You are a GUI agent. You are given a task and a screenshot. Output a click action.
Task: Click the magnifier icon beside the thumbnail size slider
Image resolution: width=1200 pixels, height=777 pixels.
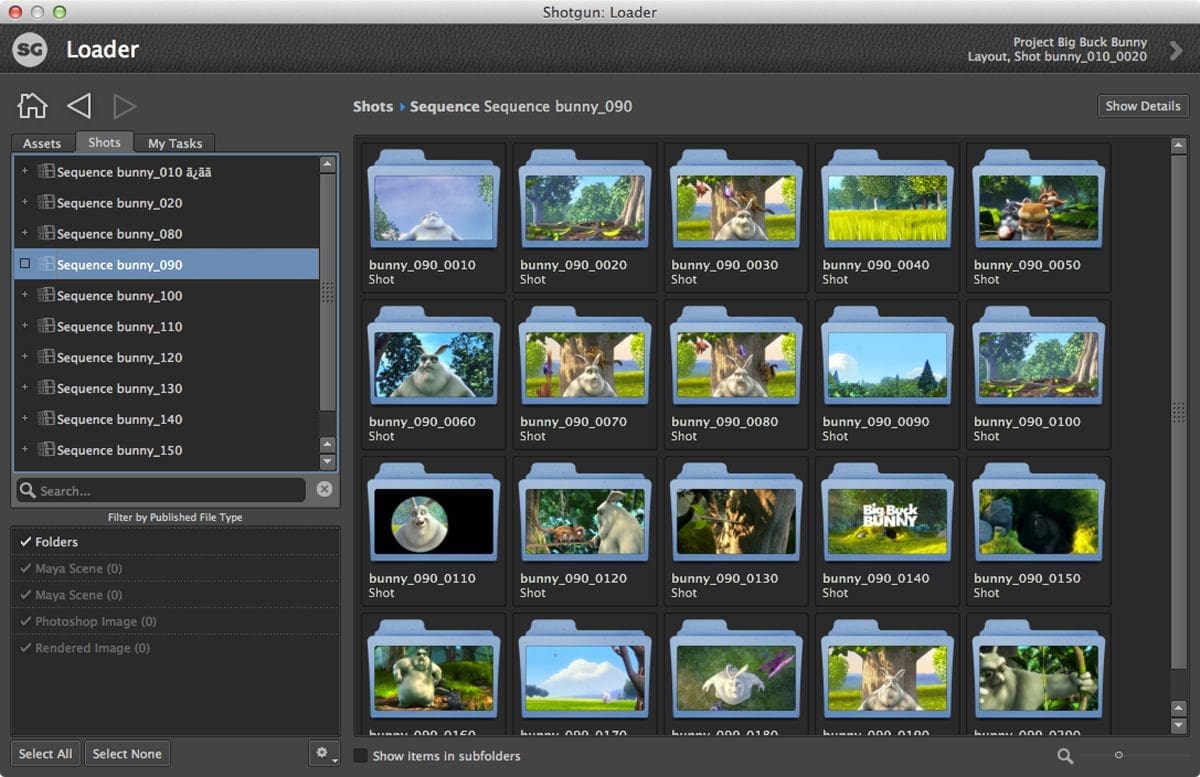(x=1066, y=756)
